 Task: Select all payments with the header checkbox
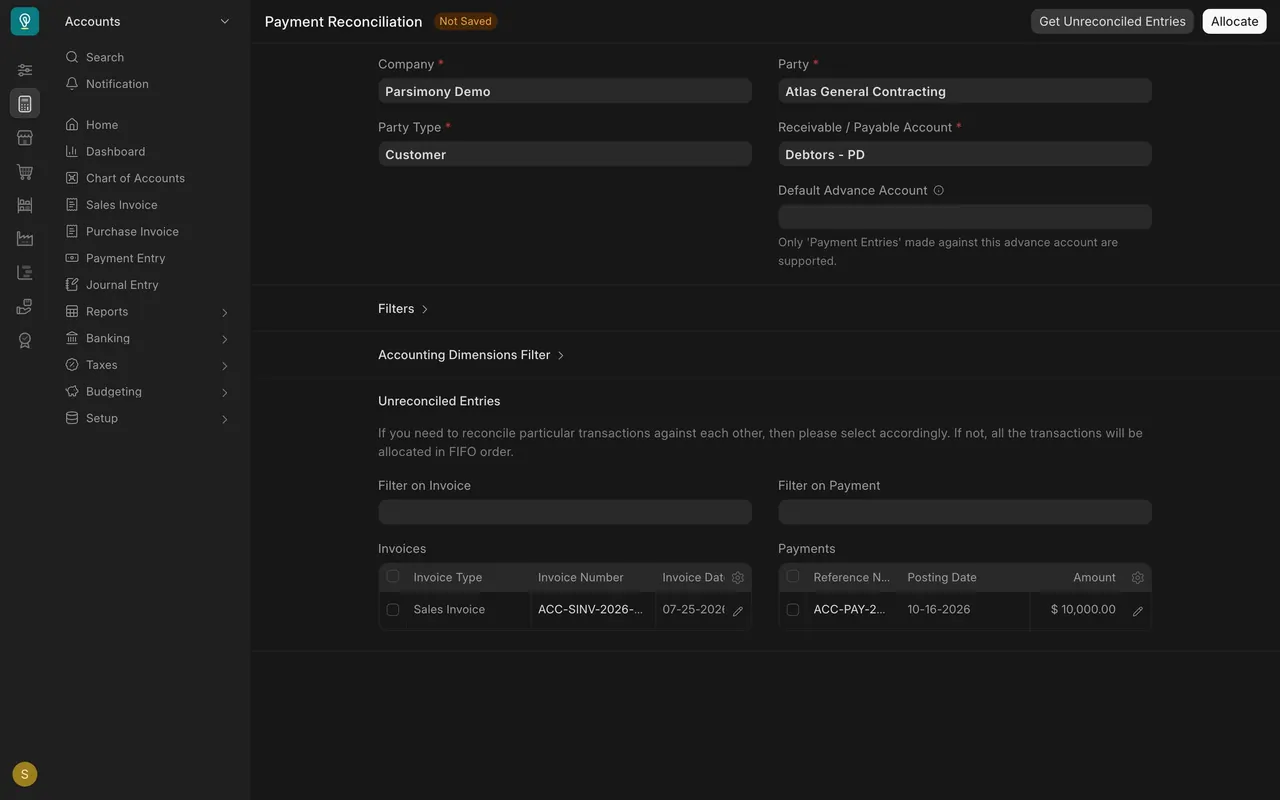click(x=793, y=576)
